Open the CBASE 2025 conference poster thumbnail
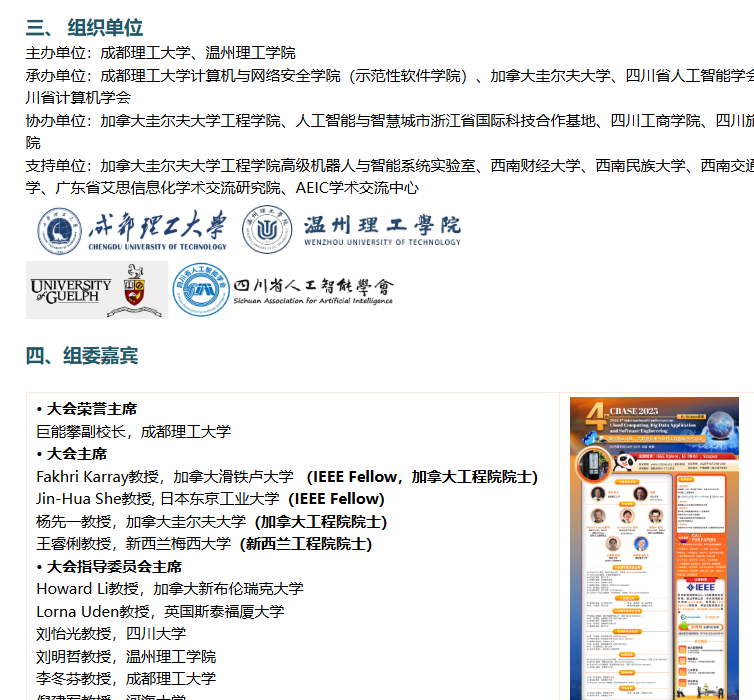Screen dimensions: 754x700 tap(654, 548)
